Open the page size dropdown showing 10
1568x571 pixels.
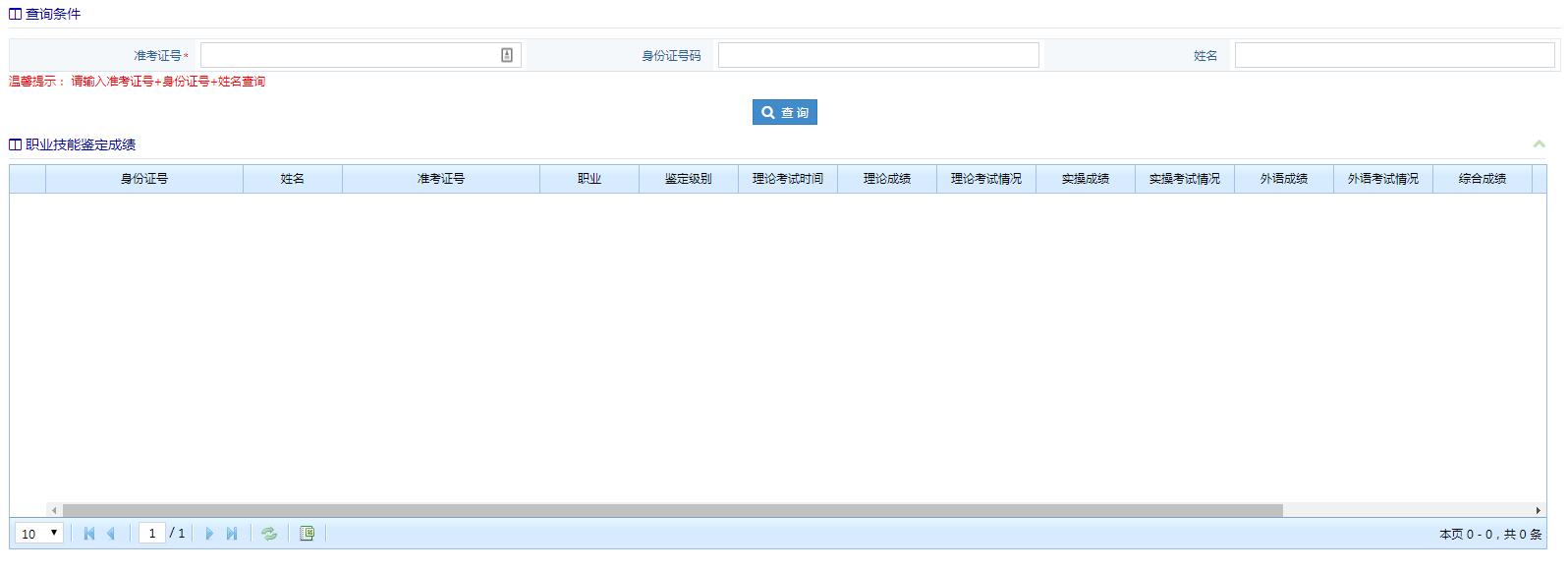(x=40, y=534)
